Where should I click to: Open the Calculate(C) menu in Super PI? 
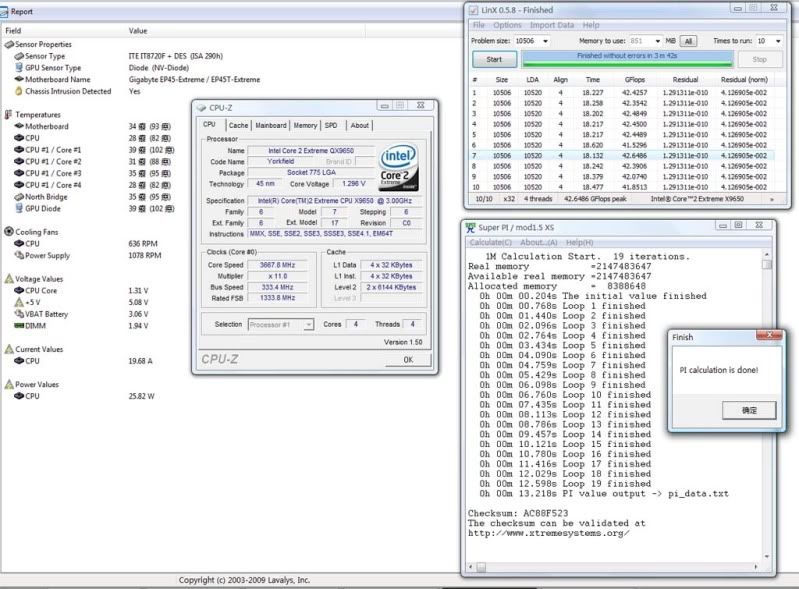click(x=490, y=243)
